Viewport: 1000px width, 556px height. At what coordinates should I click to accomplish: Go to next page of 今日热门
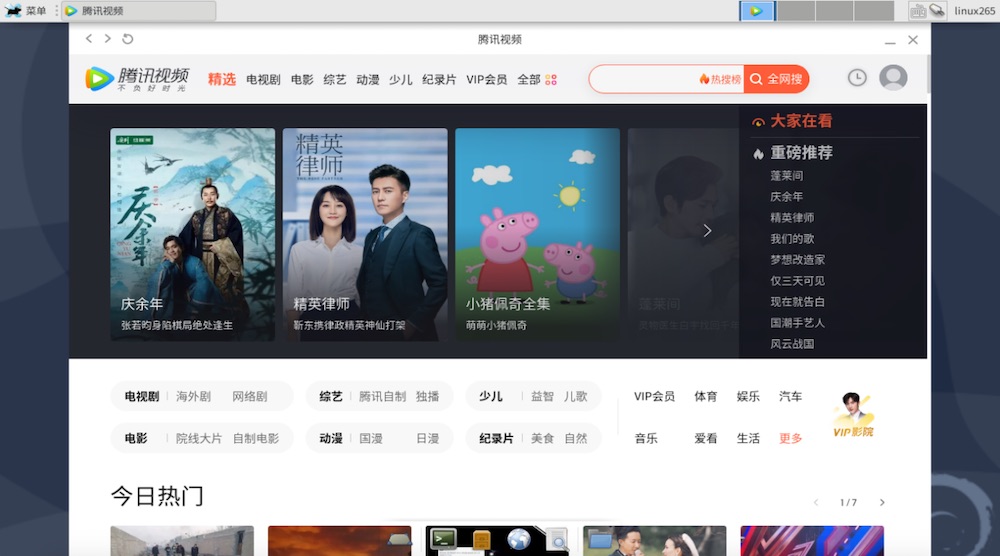pyautogui.click(x=882, y=502)
